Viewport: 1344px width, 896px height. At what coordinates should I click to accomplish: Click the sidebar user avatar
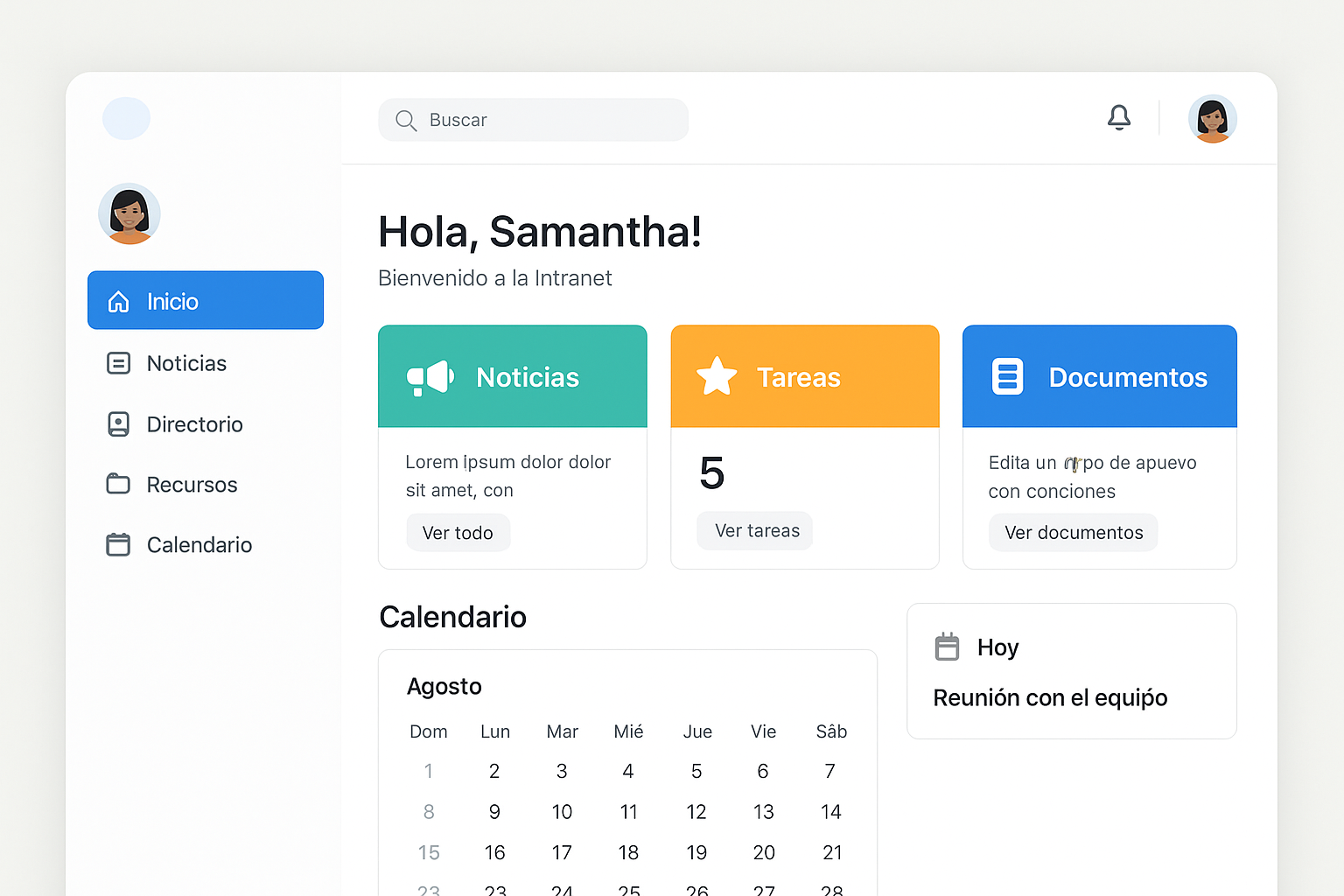tap(129, 214)
